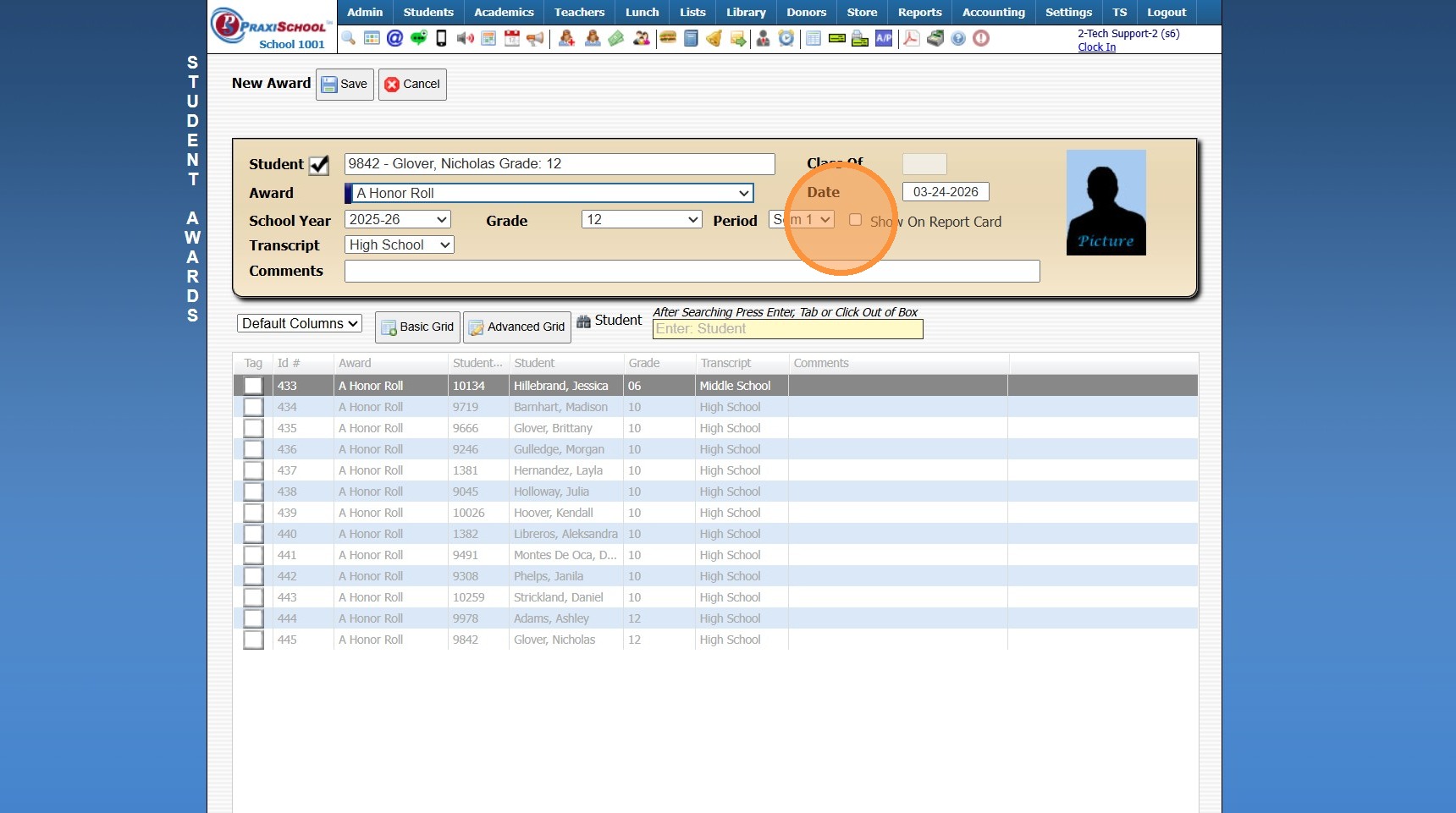The width and height of the screenshot is (1456, 813).
Task: Open the mobile phone icon in toolbar
Action: (x=441, y=38)
